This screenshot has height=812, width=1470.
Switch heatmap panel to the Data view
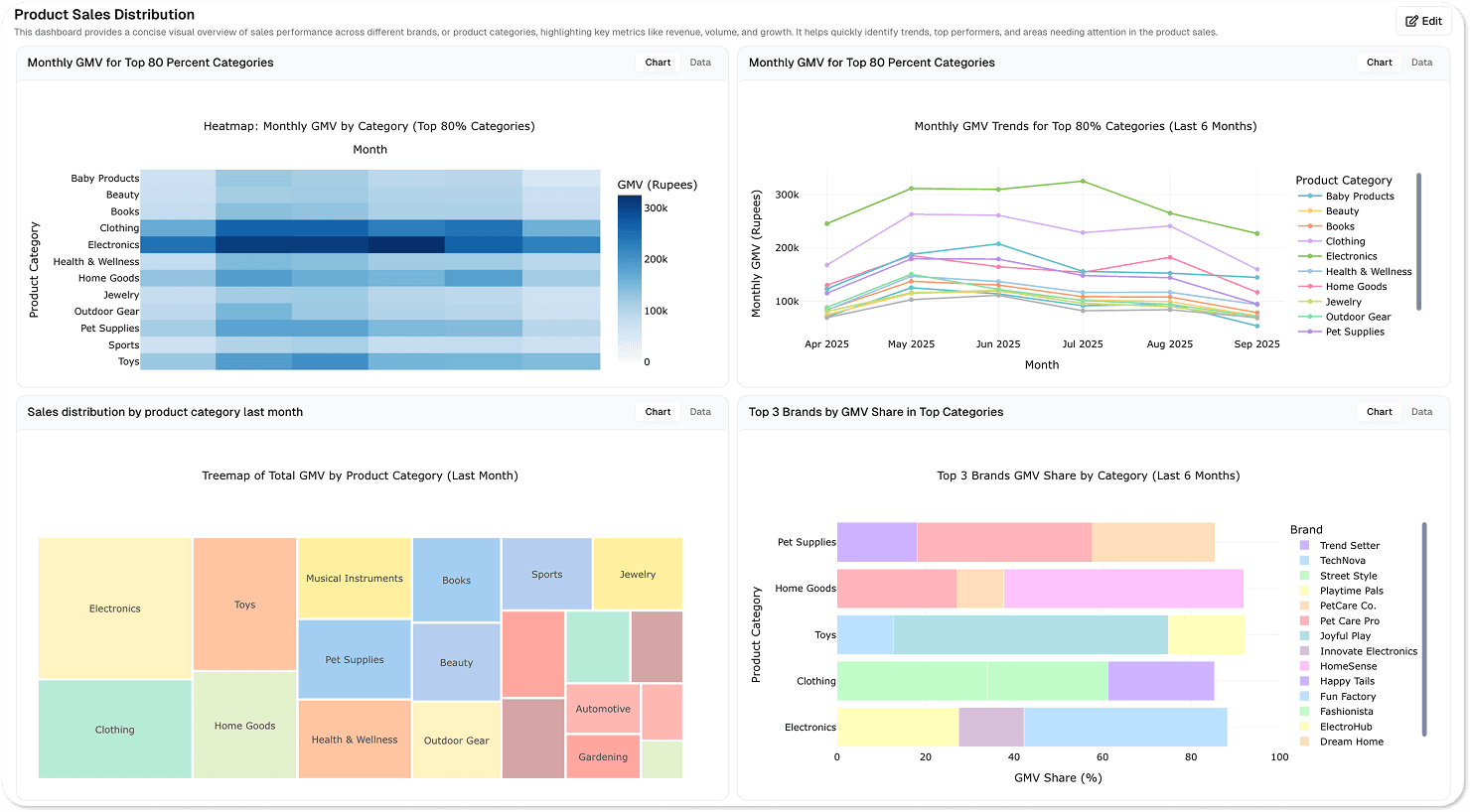click(700, 62)
